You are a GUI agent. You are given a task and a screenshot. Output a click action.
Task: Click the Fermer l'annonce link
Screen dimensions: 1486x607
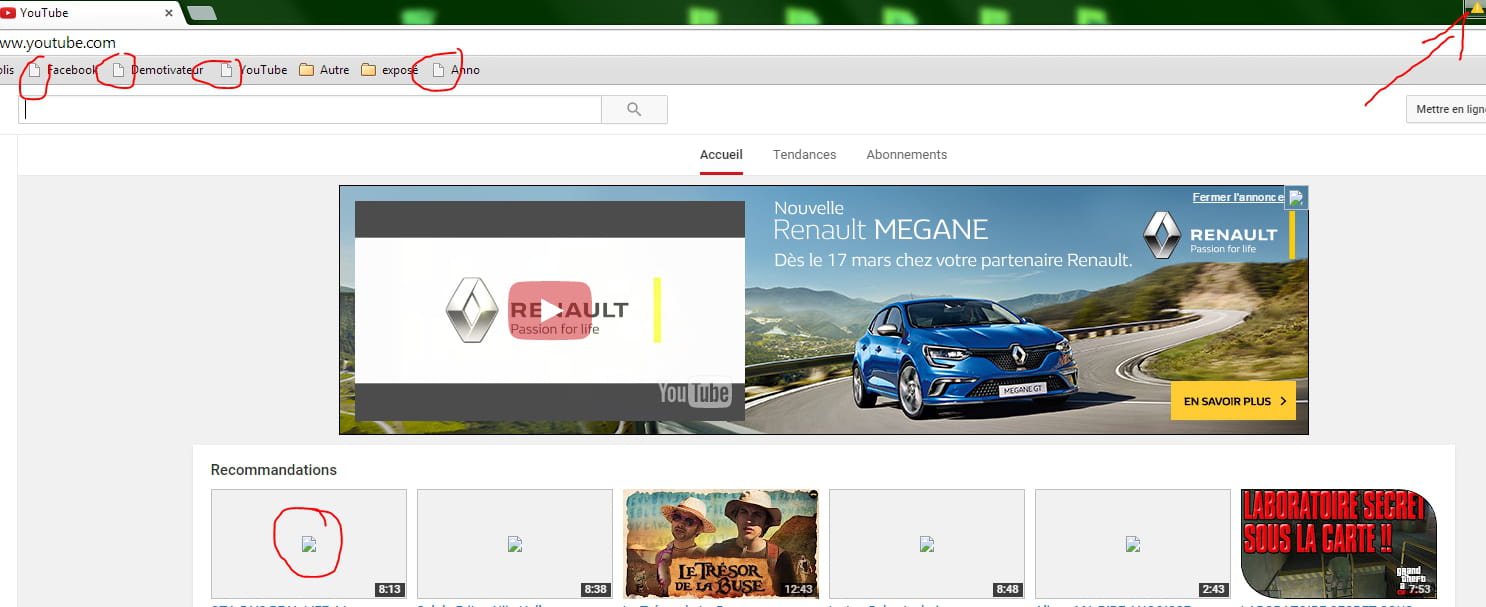1238,198
